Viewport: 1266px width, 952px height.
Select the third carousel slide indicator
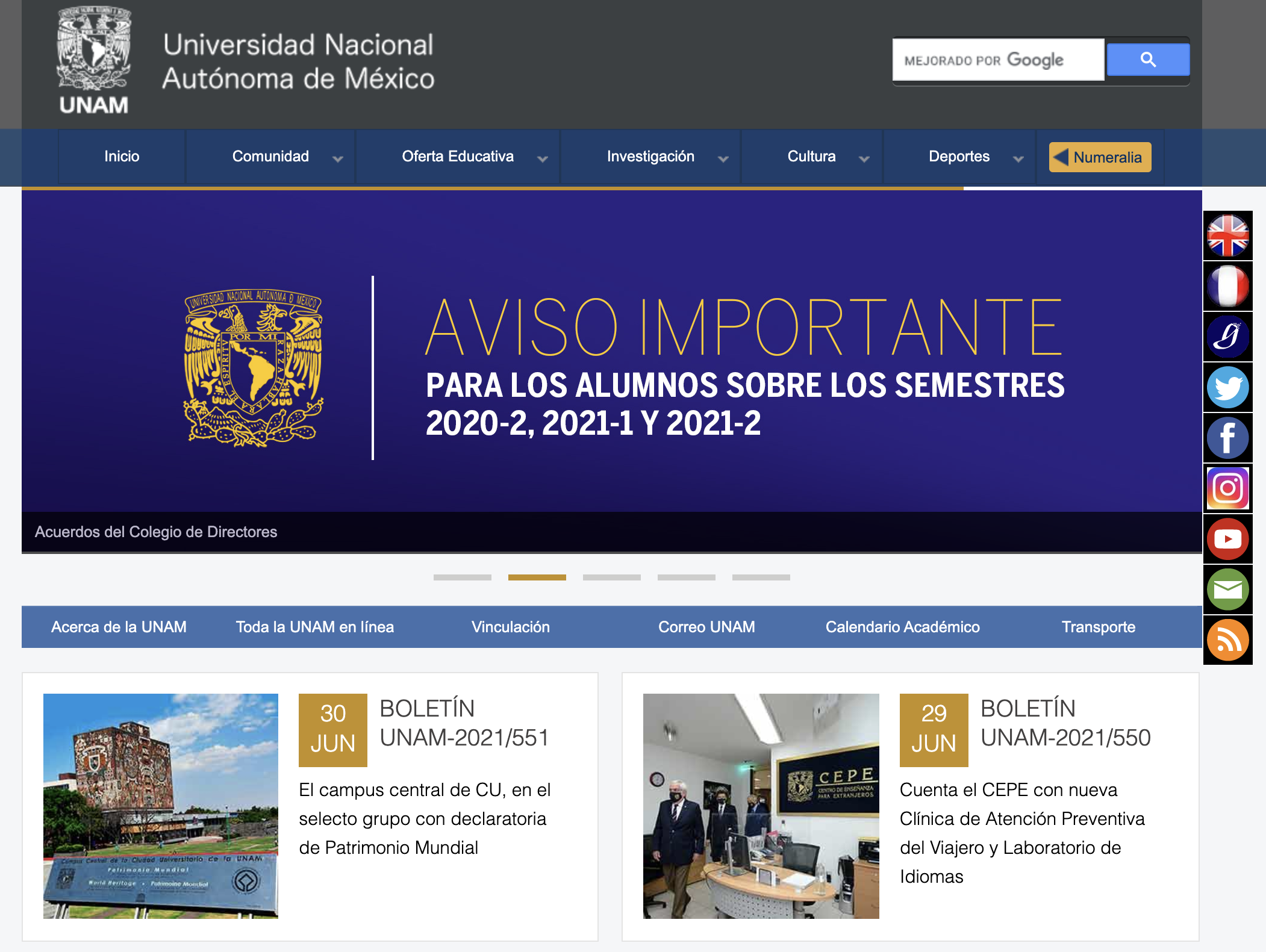pos(612,577)
